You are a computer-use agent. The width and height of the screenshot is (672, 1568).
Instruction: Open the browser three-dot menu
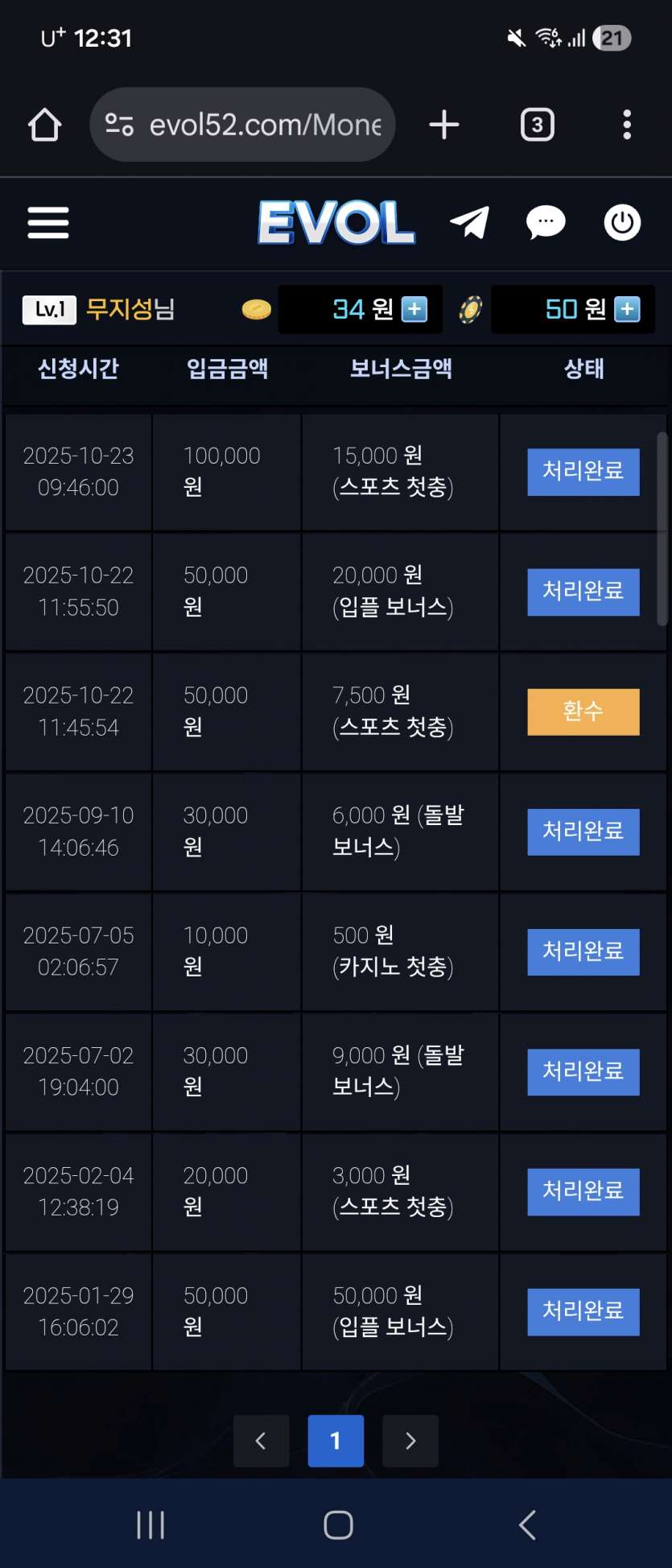click(x=627, y=125)
